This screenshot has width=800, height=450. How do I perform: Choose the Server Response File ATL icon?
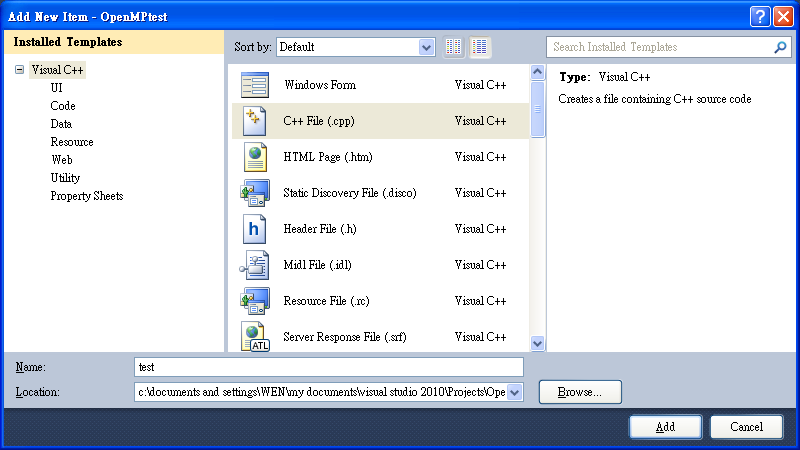click(254, 336)
